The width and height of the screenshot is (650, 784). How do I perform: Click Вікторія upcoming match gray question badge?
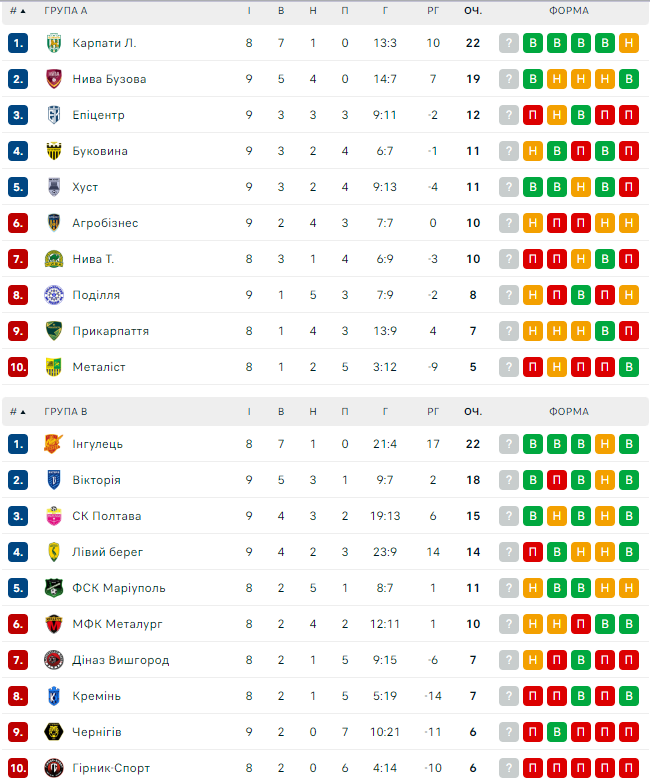pos(509,480)
